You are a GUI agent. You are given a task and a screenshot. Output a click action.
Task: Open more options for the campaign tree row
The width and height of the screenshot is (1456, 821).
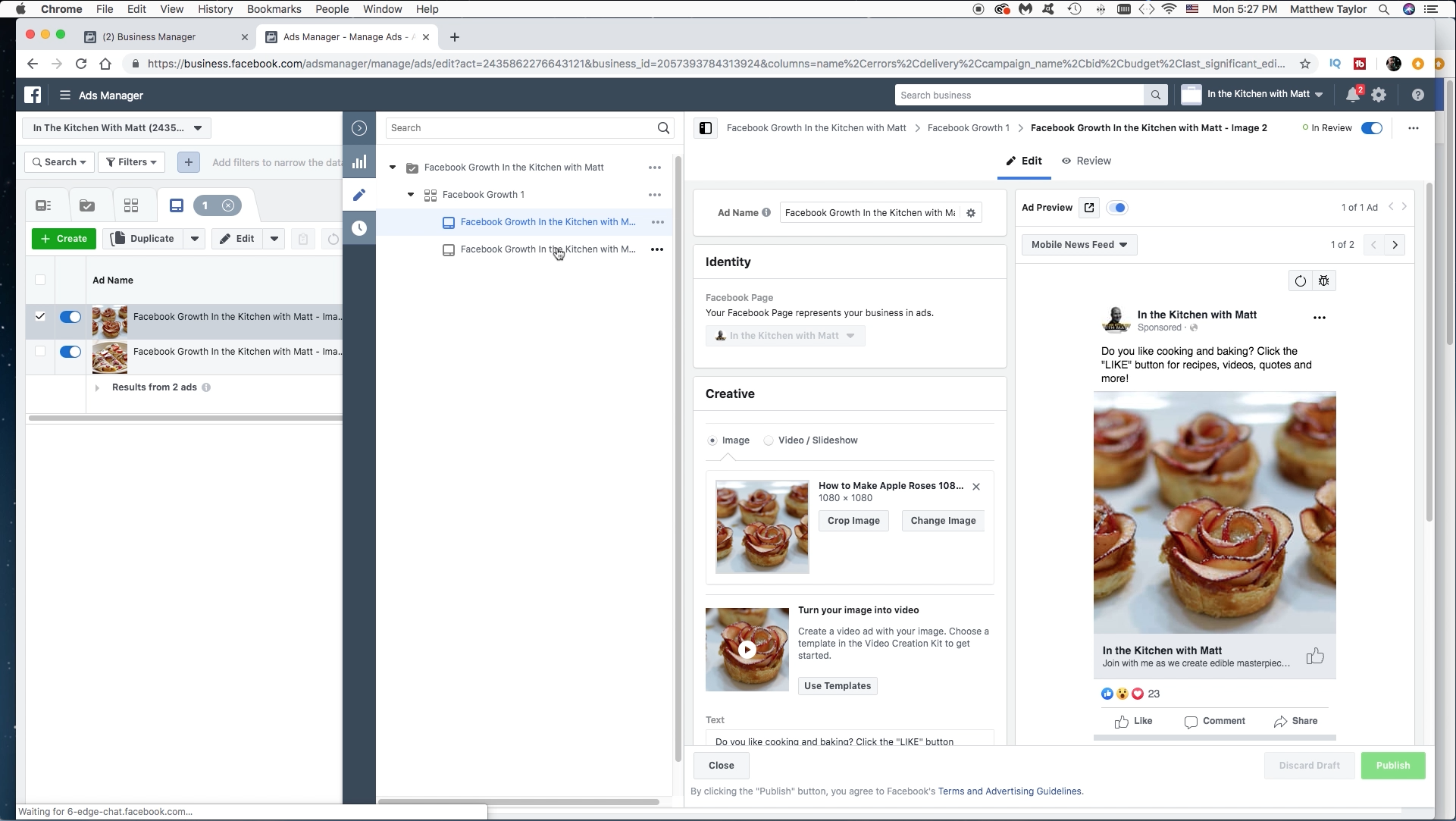pos(655,168)
